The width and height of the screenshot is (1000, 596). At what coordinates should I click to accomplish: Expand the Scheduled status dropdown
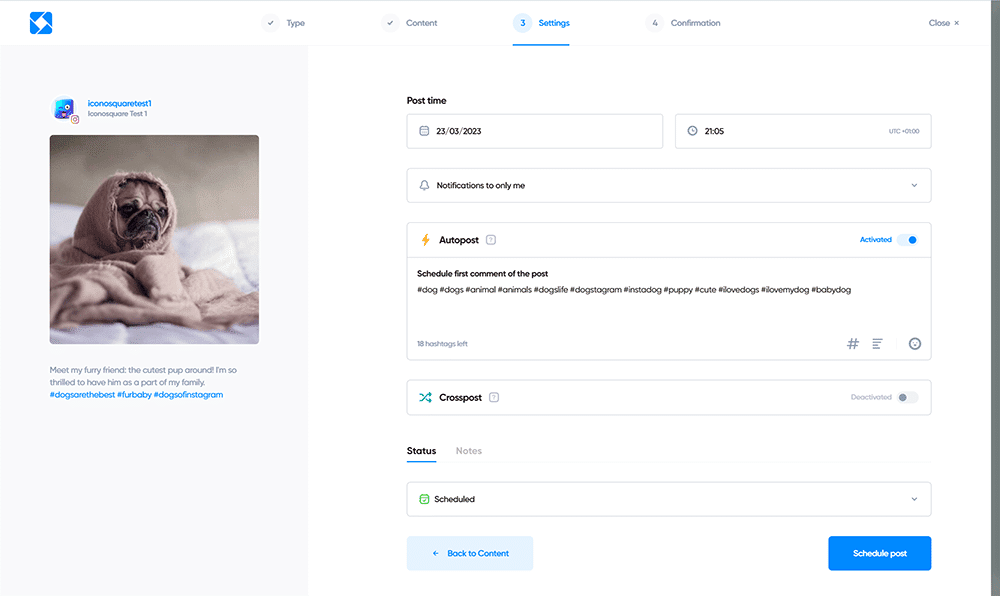point(913,498)
